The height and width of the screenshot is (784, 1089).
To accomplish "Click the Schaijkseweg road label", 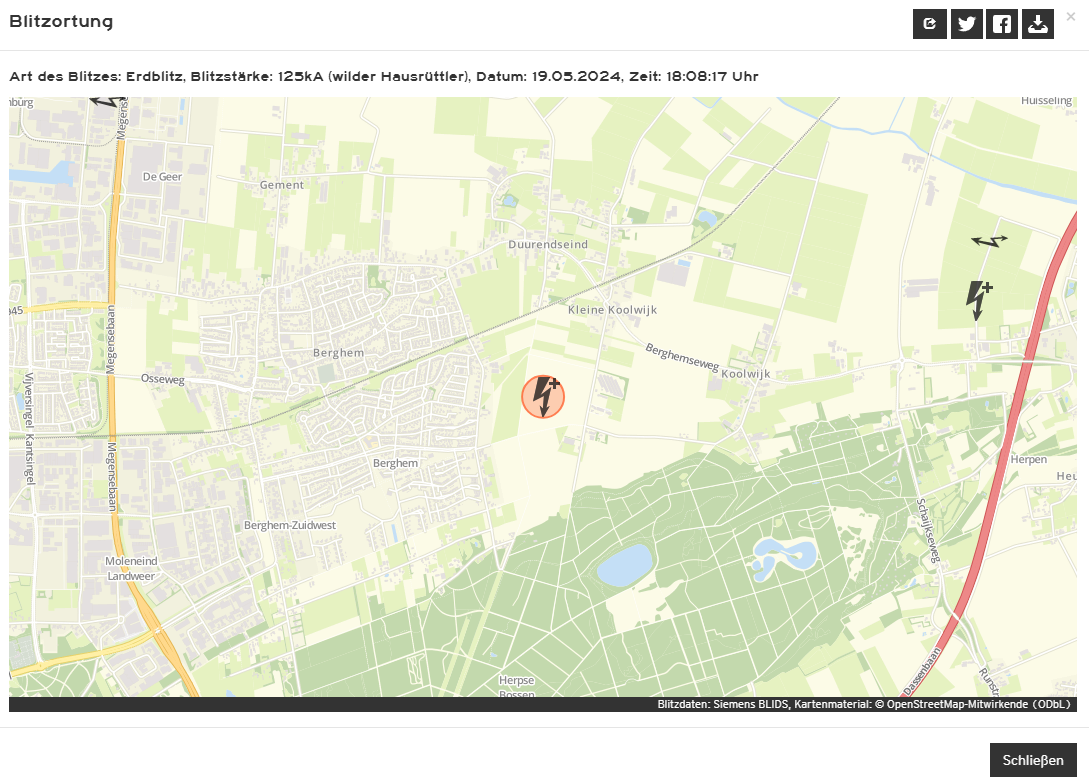I will [x=928, y=531].
